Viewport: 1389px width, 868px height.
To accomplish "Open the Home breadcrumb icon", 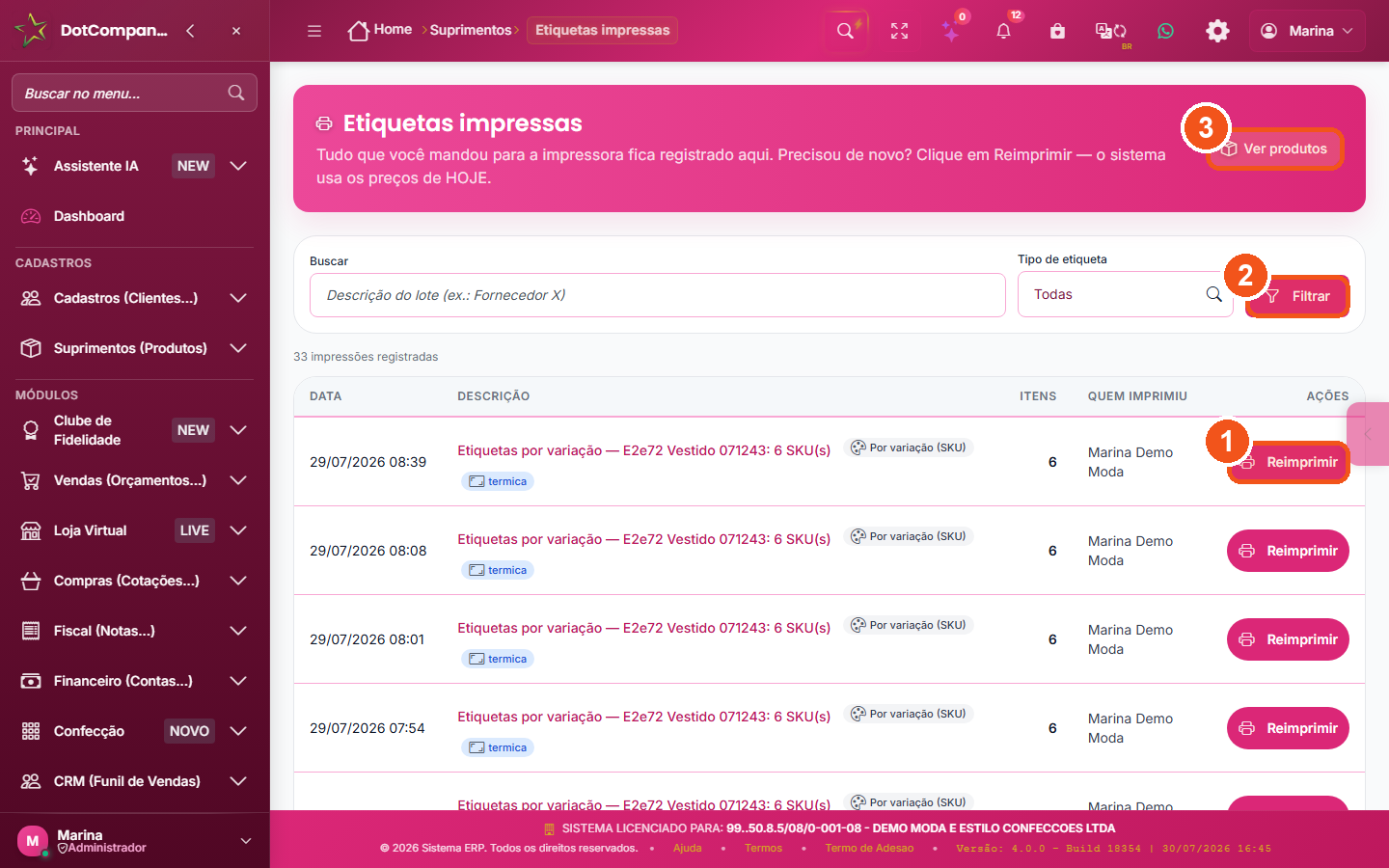I will point(358,31).
